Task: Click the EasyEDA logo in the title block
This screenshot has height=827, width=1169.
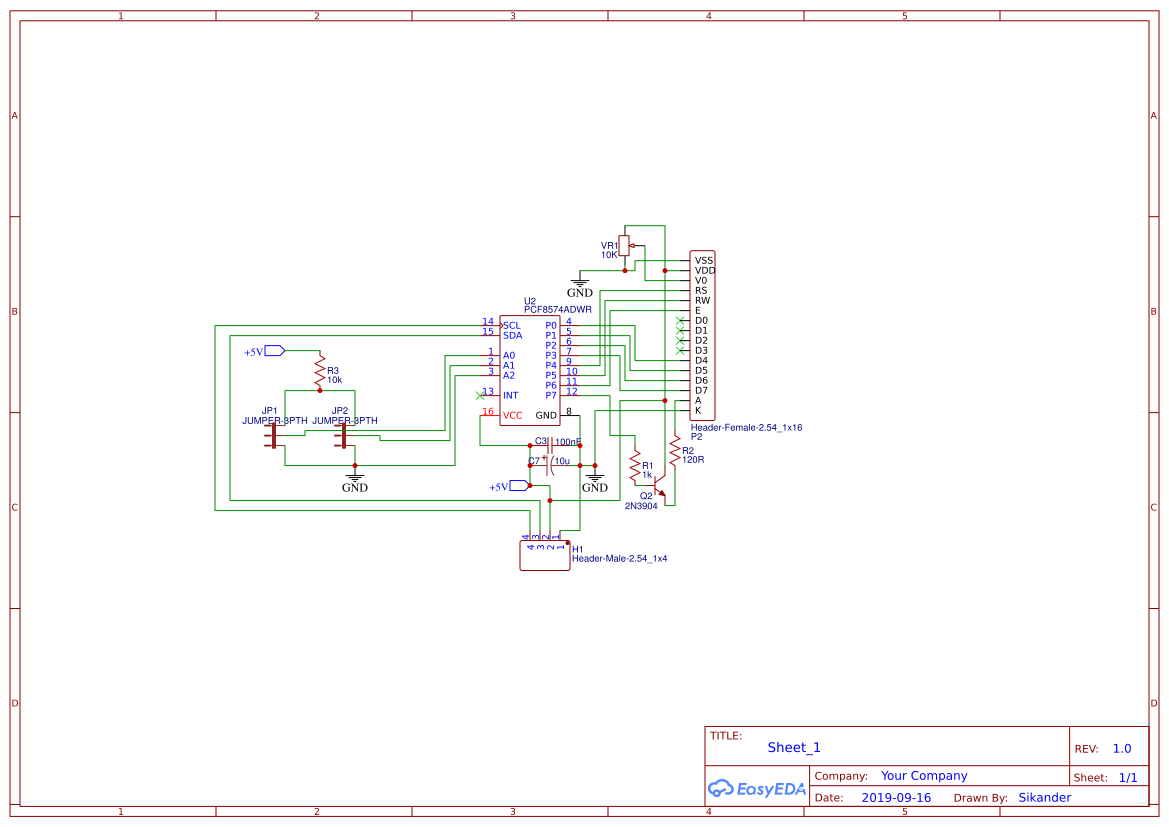Action: [x=756, y=789]
